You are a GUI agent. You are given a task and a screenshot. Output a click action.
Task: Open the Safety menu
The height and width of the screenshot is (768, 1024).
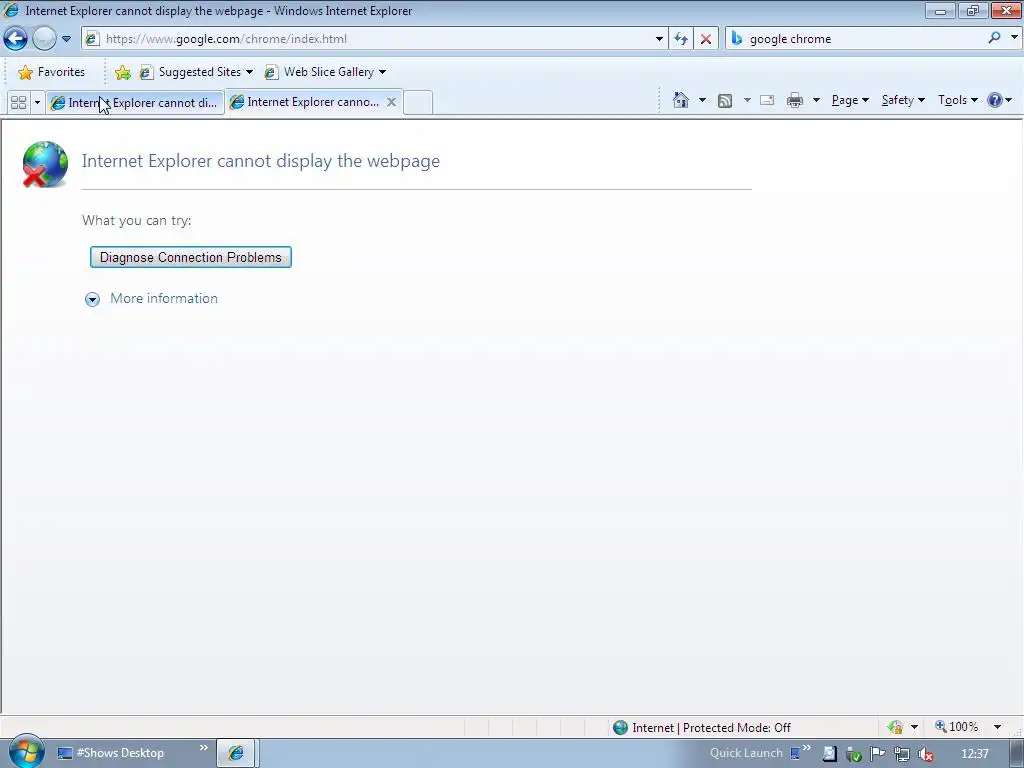[x=903, y=100]
